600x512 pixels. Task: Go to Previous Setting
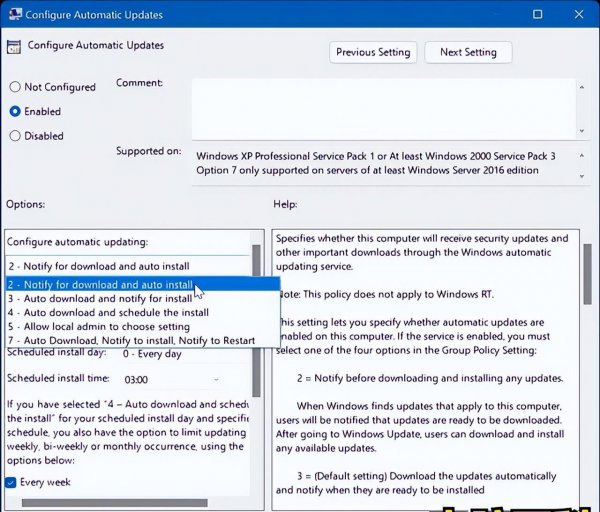(x=373, y=52)
